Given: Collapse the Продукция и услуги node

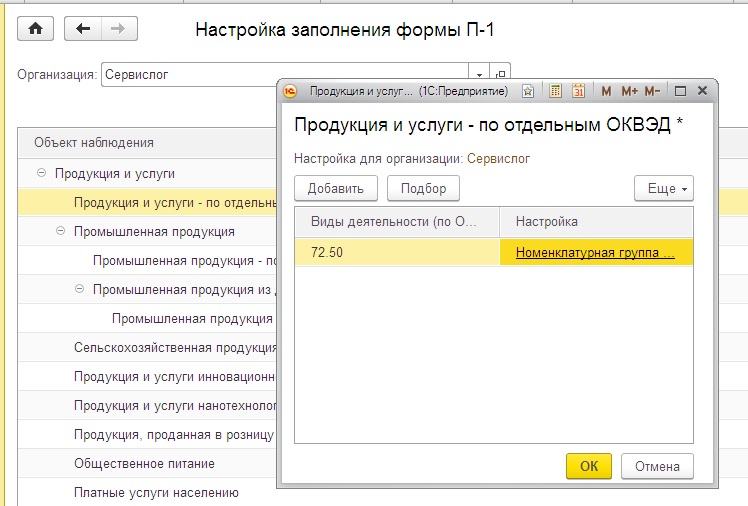Looking at the screenshot, I should pos(42,173).
